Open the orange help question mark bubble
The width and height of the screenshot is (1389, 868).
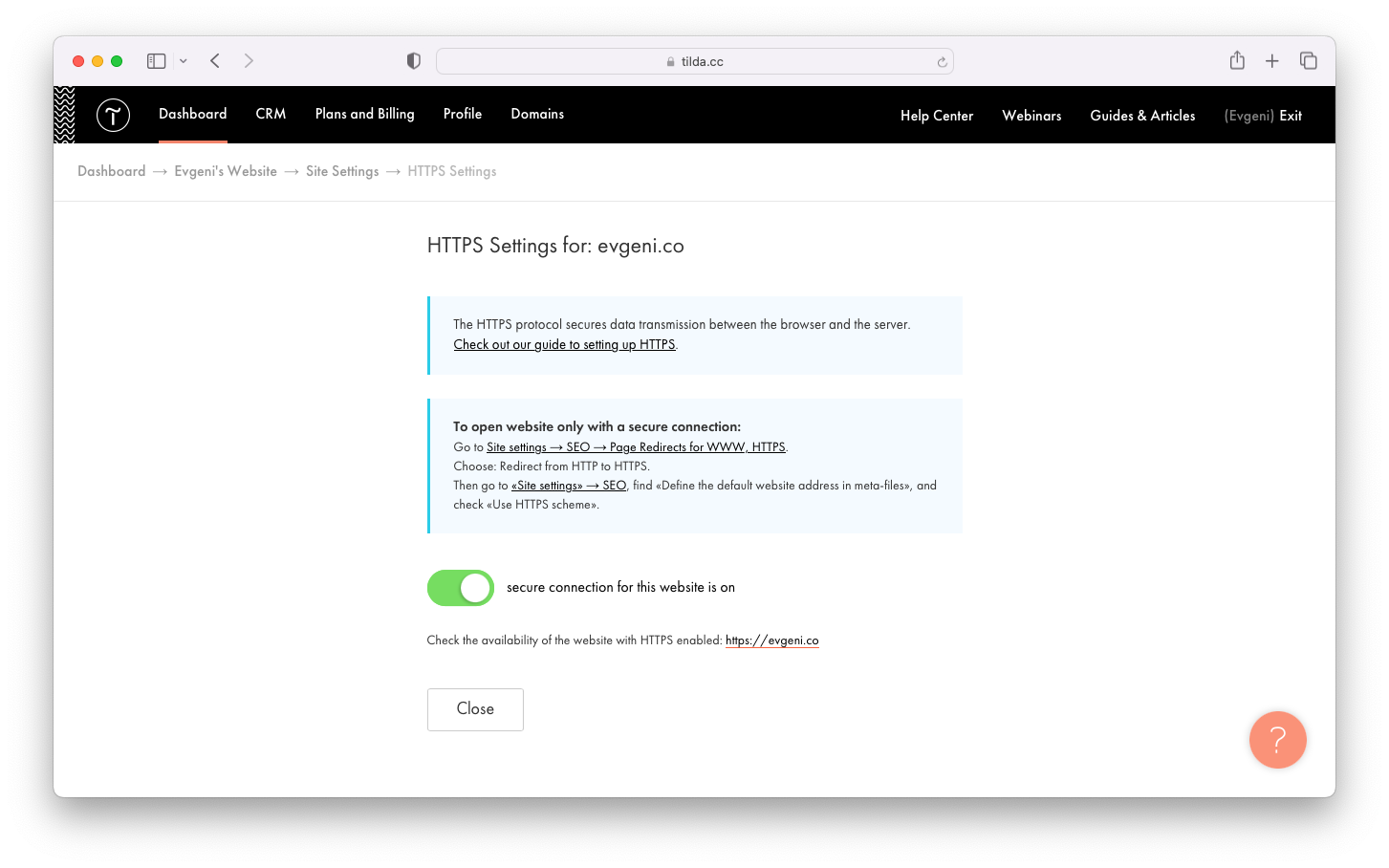coord(1278,740)
